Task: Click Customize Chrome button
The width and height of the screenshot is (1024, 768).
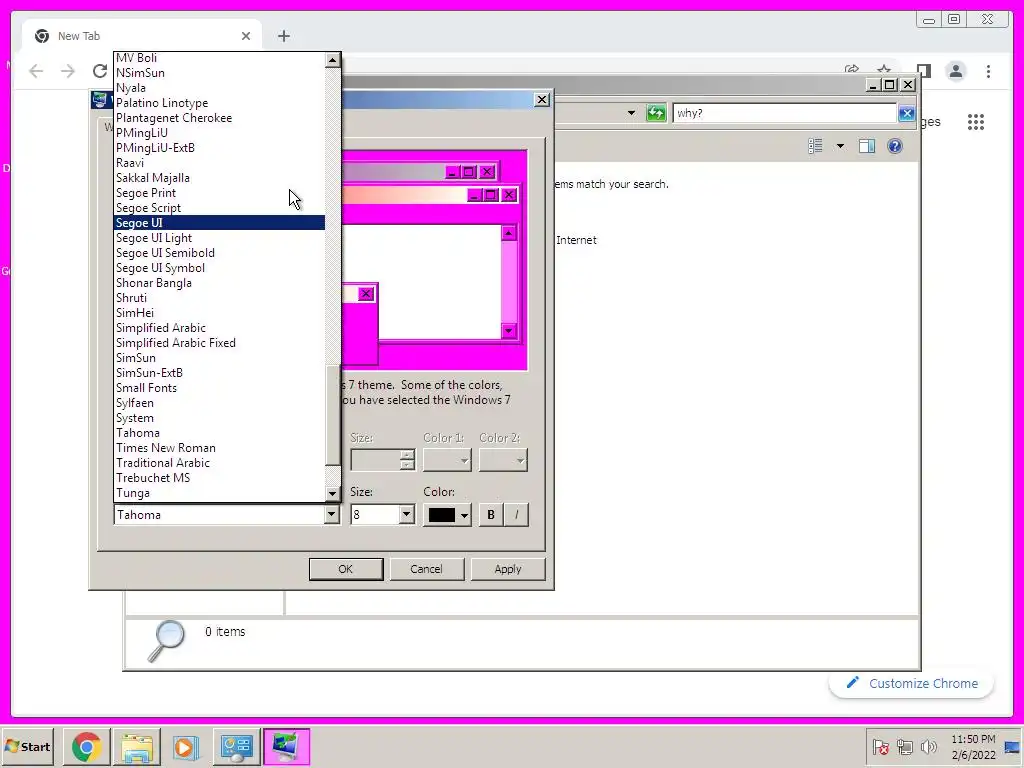Action: pos(912,683)
